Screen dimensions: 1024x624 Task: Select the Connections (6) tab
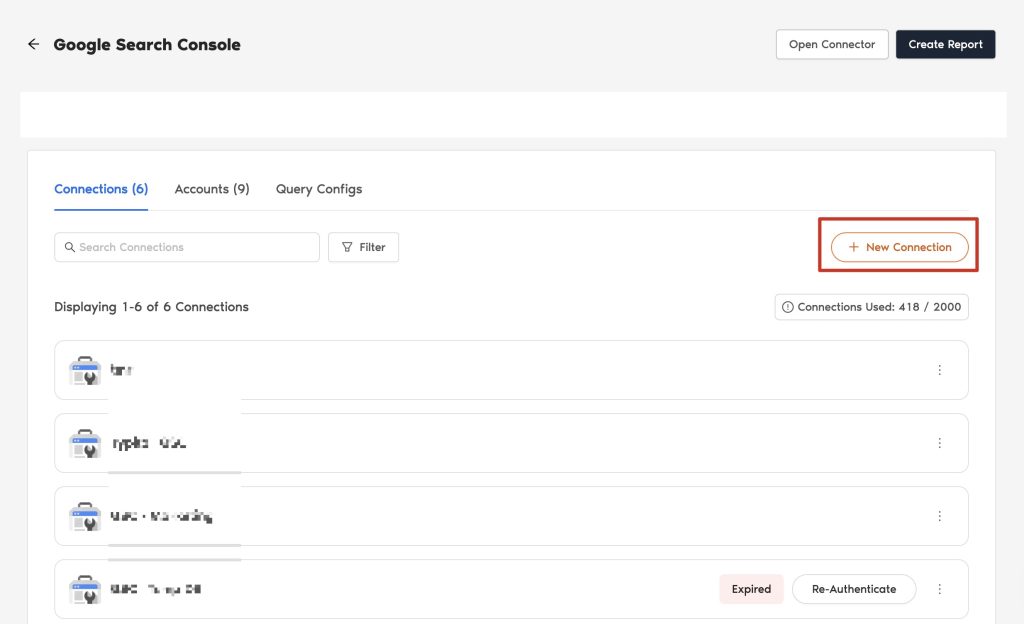coord(101,189)
